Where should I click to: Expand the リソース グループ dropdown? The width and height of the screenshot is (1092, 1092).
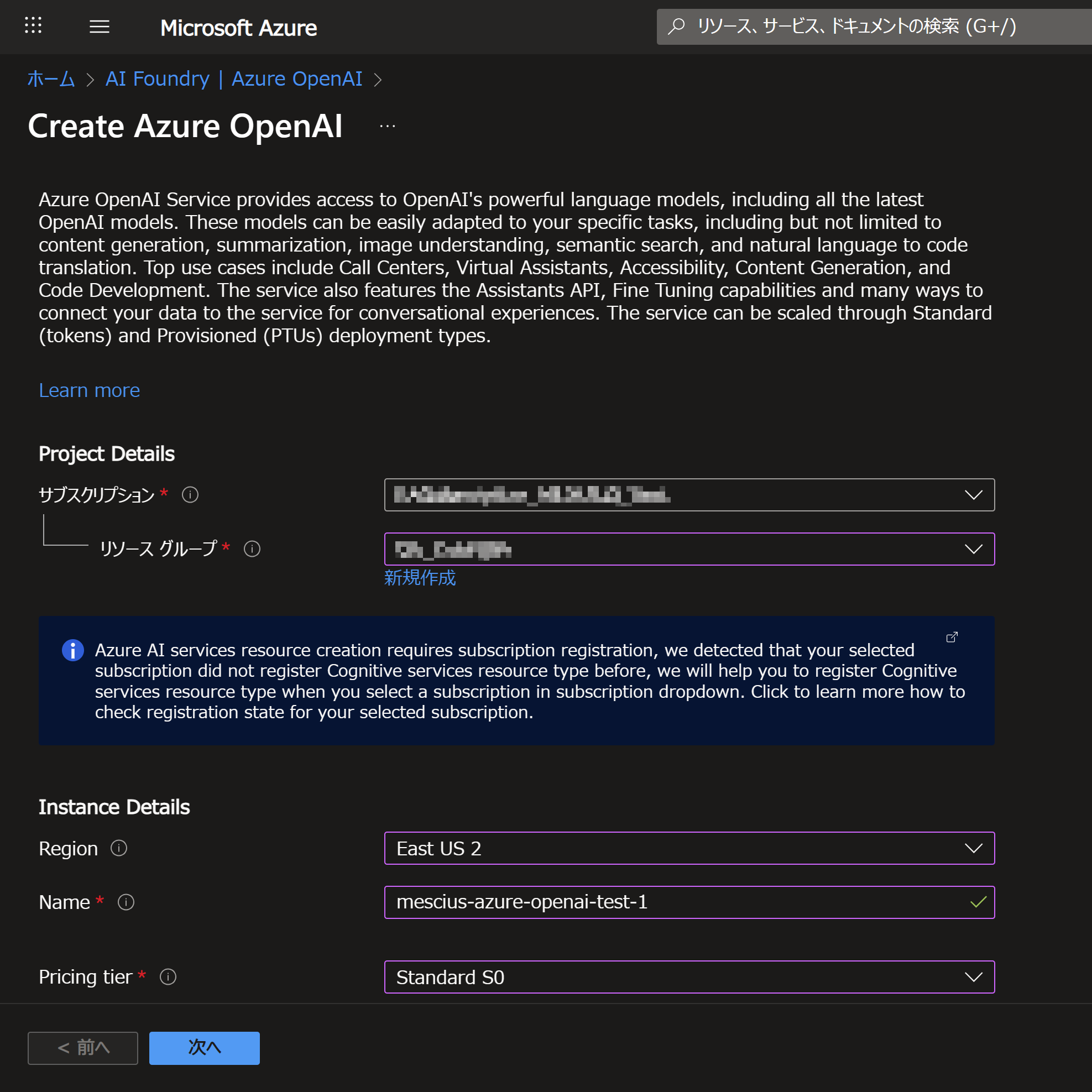point(689,549)
